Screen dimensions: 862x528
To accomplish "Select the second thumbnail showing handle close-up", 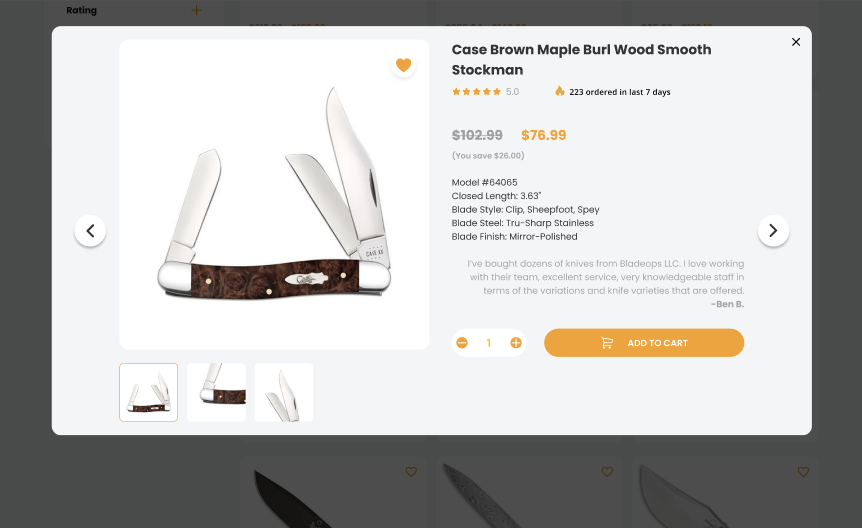I will pos(216,392).
